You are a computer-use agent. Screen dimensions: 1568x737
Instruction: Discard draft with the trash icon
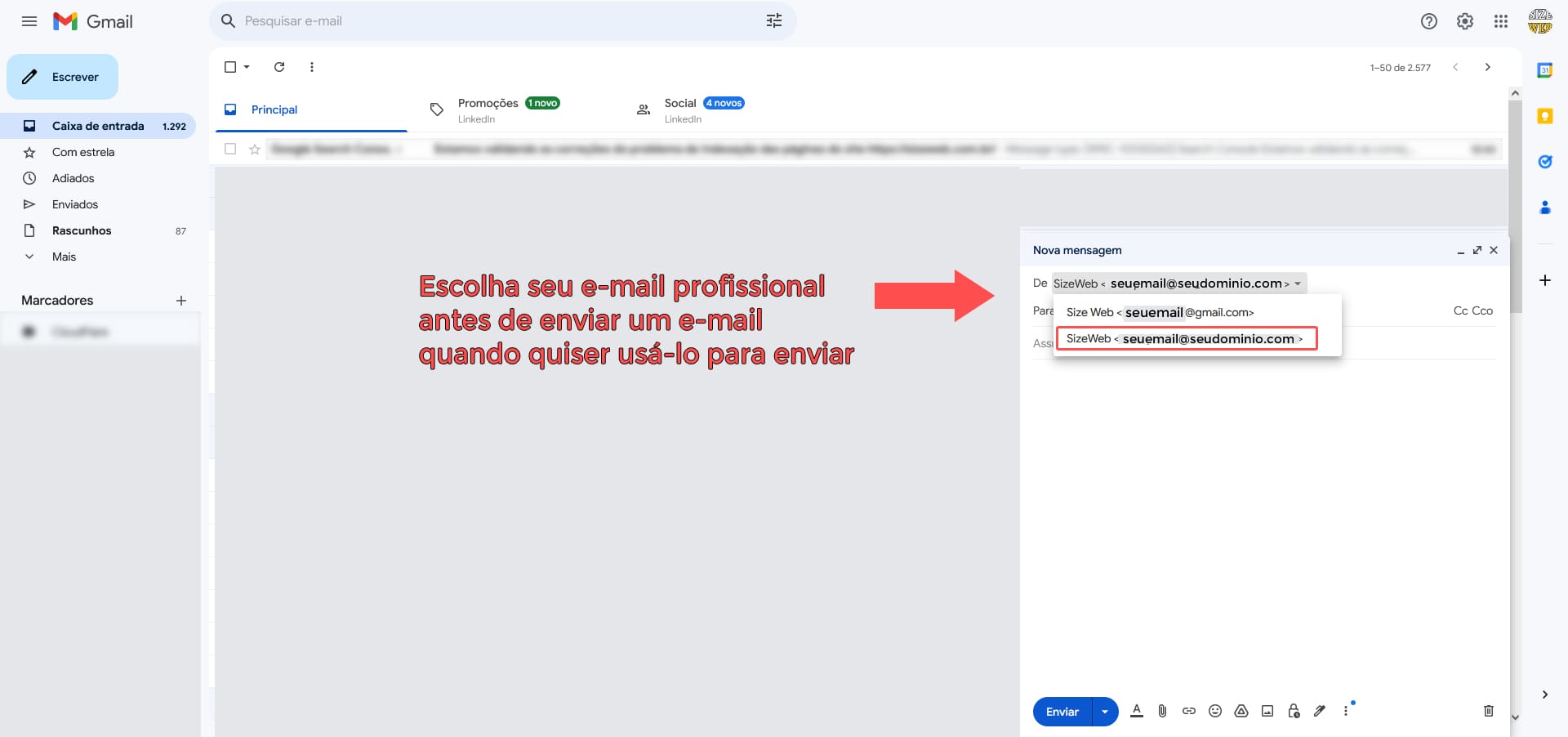pyautogui.click(x=1488, y=711)
